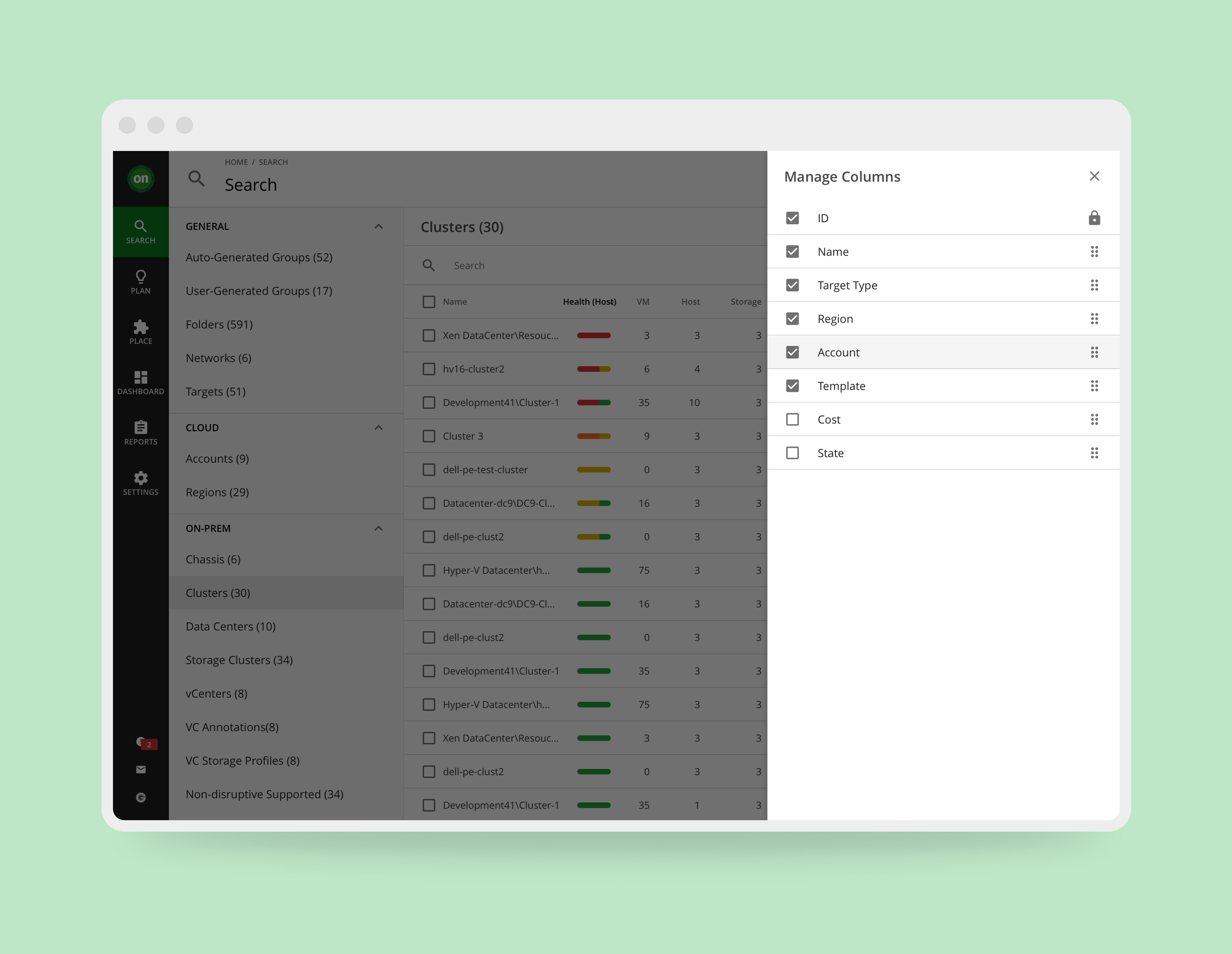The height and width of the screenshot is (954, 1232).
Task: Uncheck the ID column checkbox
Action: pos(792,218)
